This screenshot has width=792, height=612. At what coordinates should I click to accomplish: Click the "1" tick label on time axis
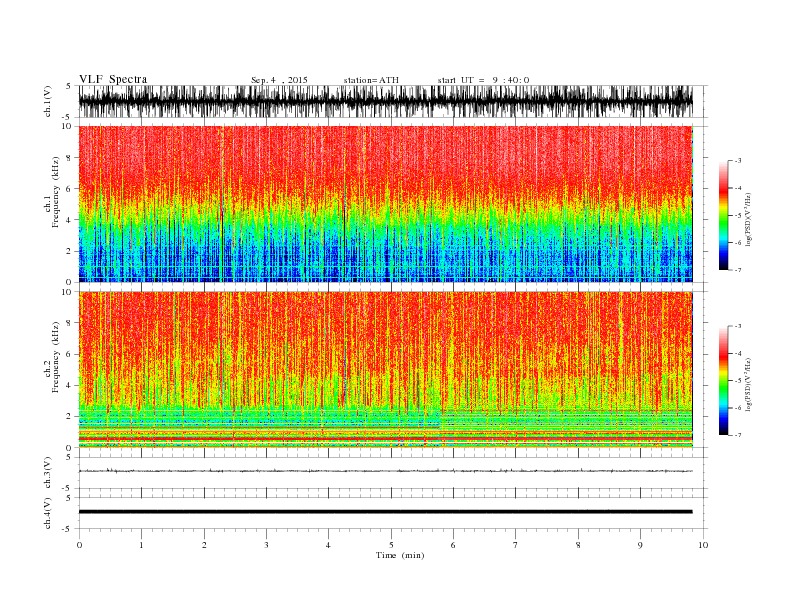[x=141, y=545]
